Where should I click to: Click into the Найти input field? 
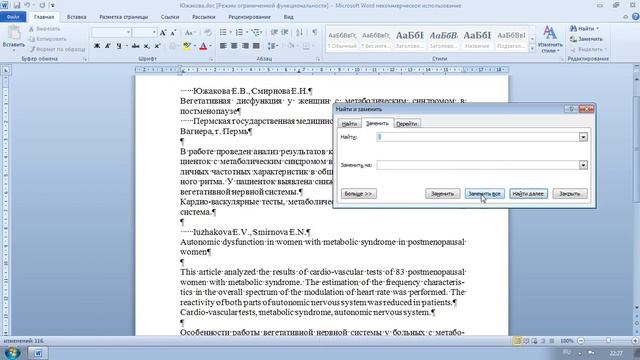click(477, 137)
